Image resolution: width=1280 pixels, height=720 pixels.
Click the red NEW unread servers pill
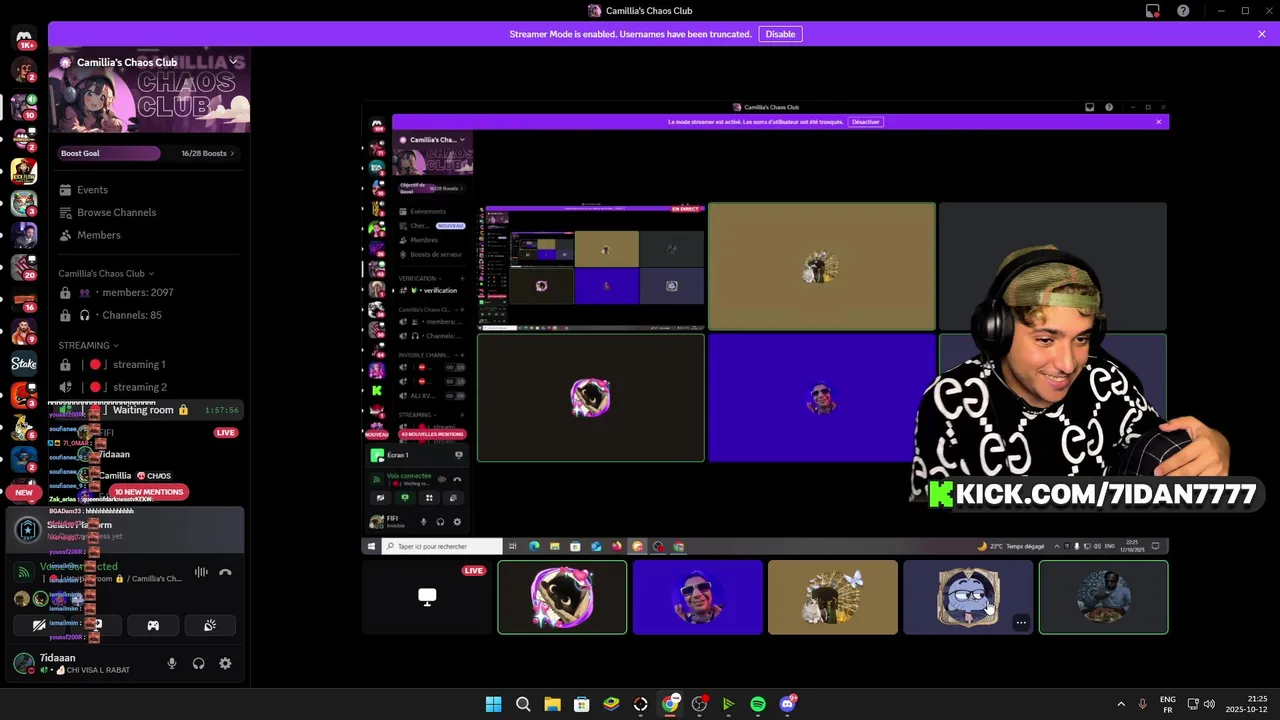point(24,492)
